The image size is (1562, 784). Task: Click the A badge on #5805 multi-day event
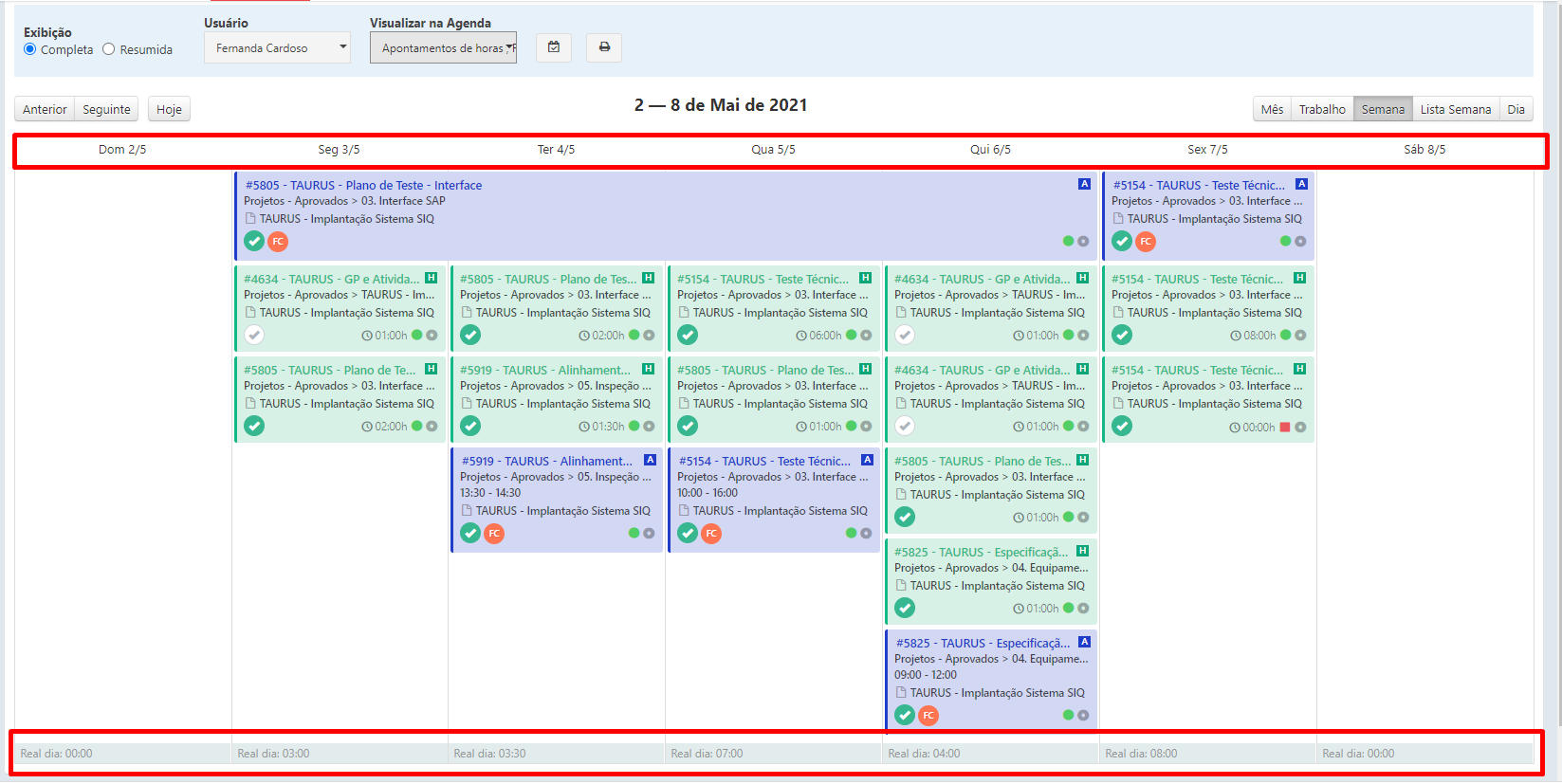[1084, 184]
